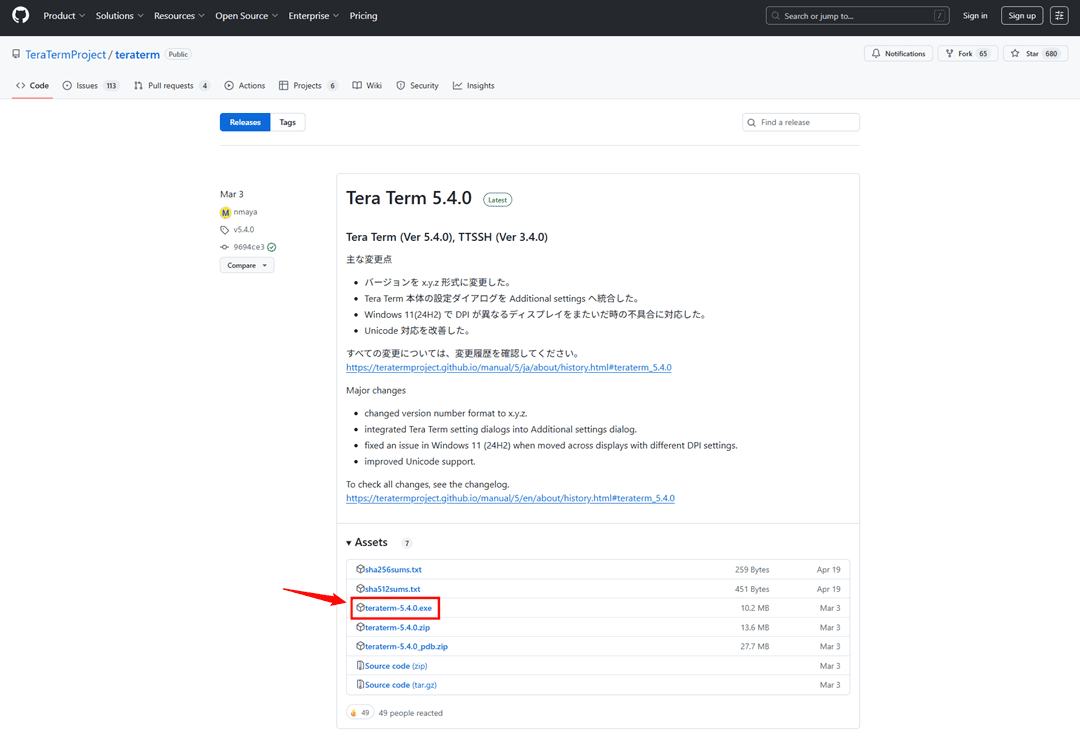Viewport: 1080px width, 741px height.
Task: Expand the Open Source menu
Action: pyautogui.click(x=247, y=16)
